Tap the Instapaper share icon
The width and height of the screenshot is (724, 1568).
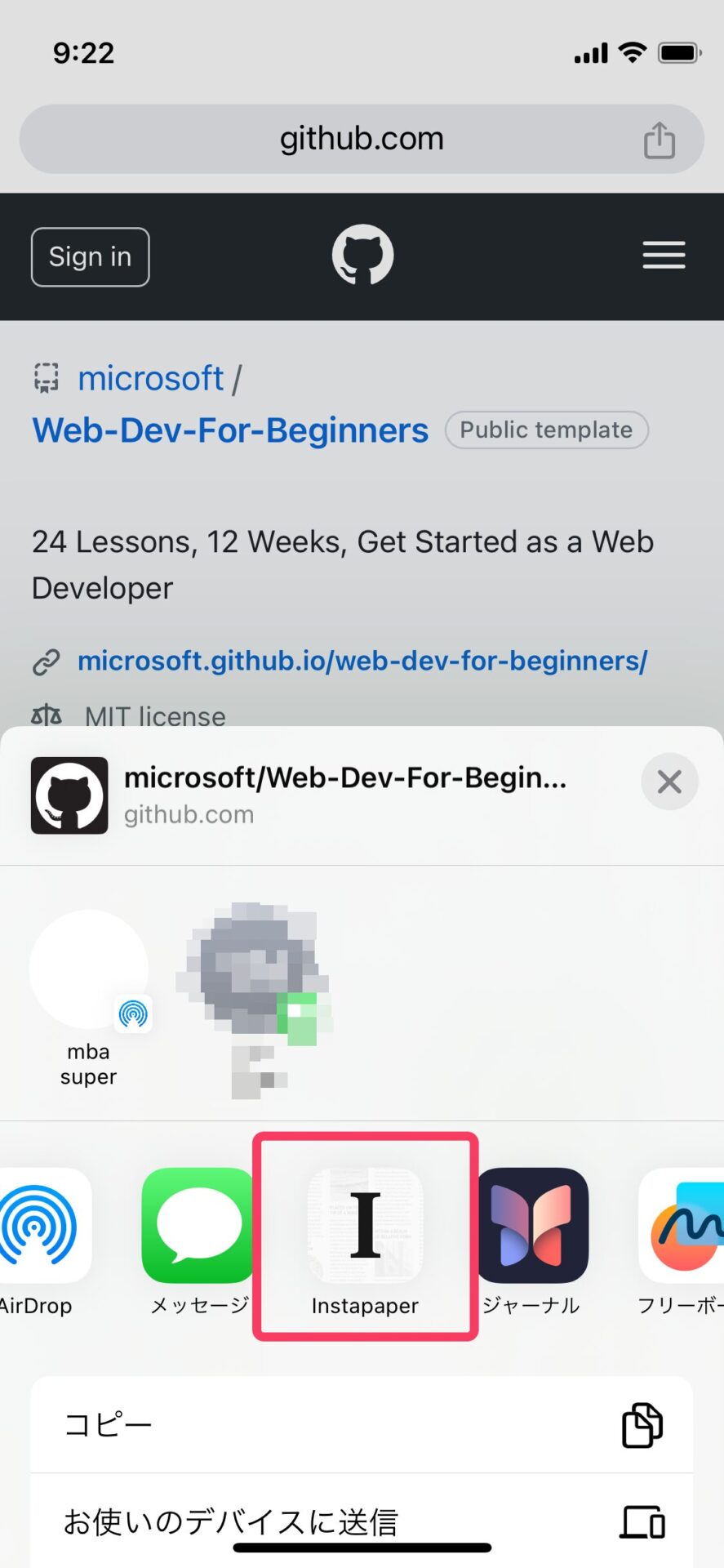pyautogui.click(x=365, y=1225)
